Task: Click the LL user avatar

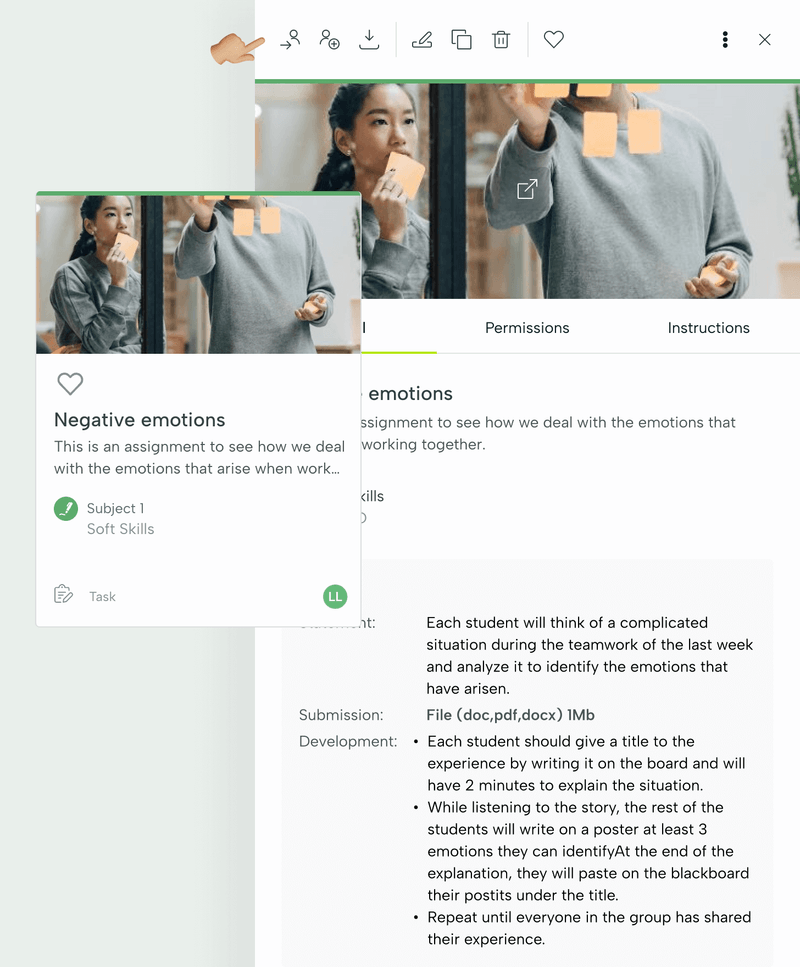Action: 335,596
